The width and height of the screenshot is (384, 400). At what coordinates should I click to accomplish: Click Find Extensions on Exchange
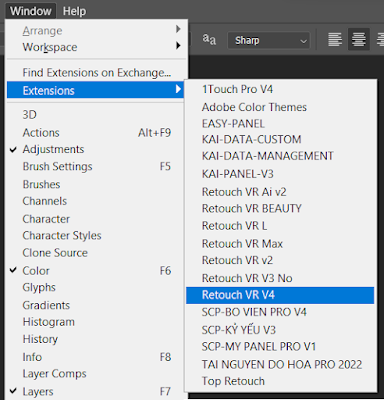[97, 72]
